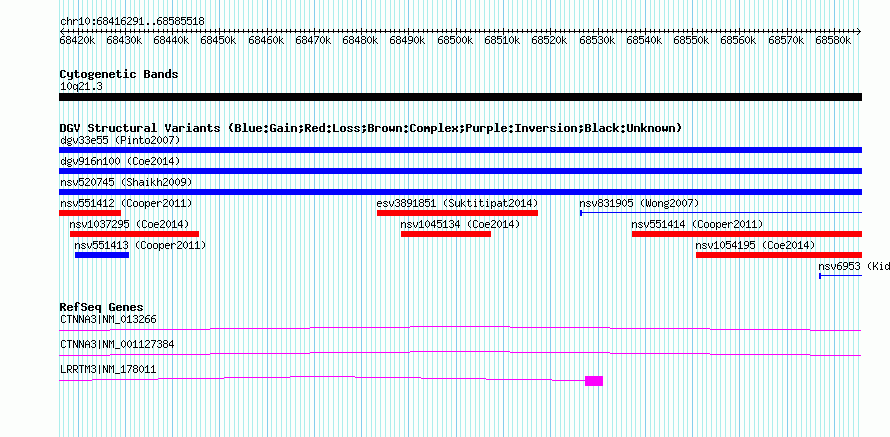Click the nsv551412 (Cooper2011) label
Image resolution: width=890 pixels, height=437 pixels.
tap(126, 203)
